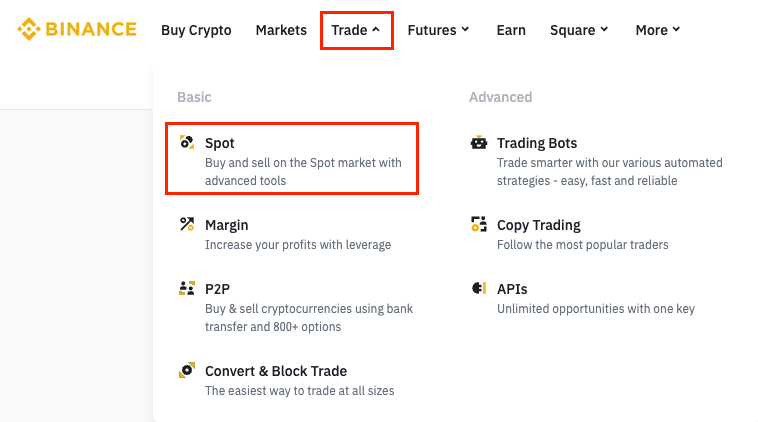Viewport: 758px width, 422px height.
Task: Expand the Futures dropdown
Action: pos(439,30)
